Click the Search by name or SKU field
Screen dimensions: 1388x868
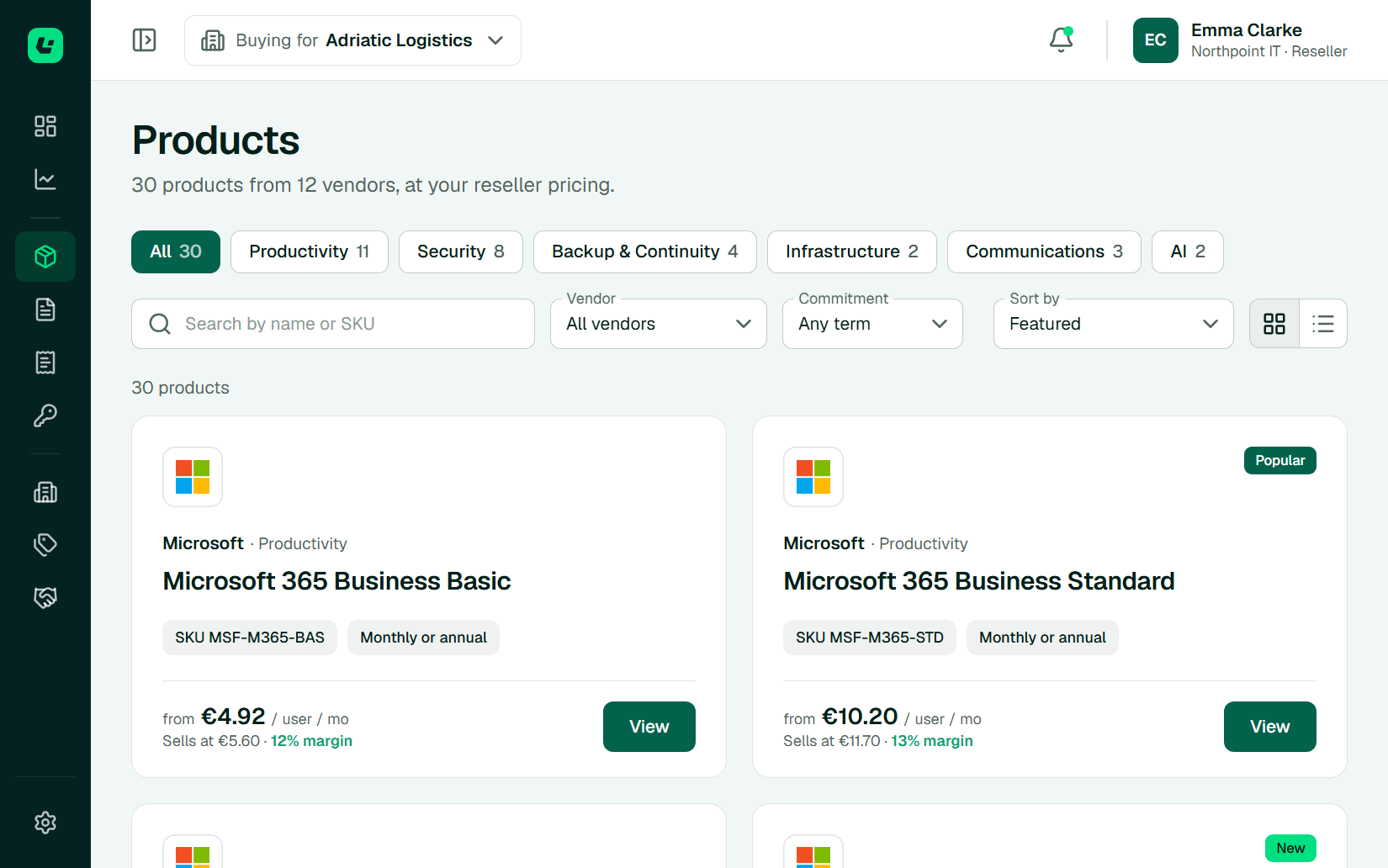click(x=333, y=324)
